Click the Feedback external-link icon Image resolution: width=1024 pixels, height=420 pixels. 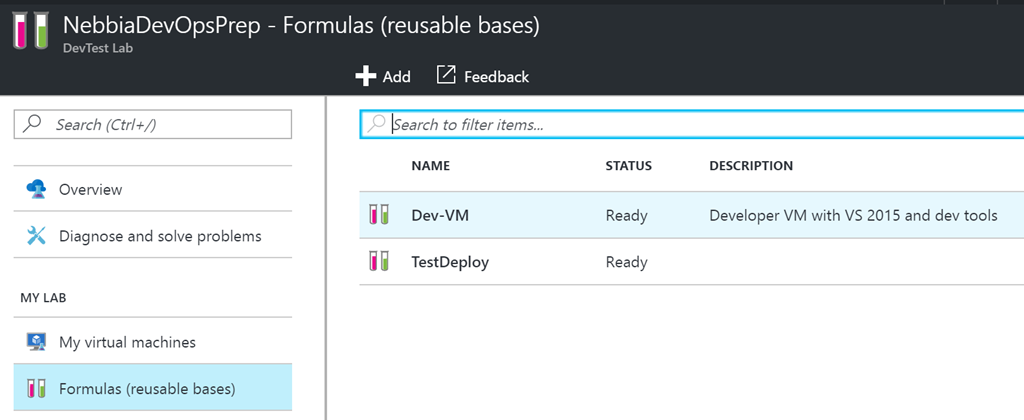coord(445,75)
